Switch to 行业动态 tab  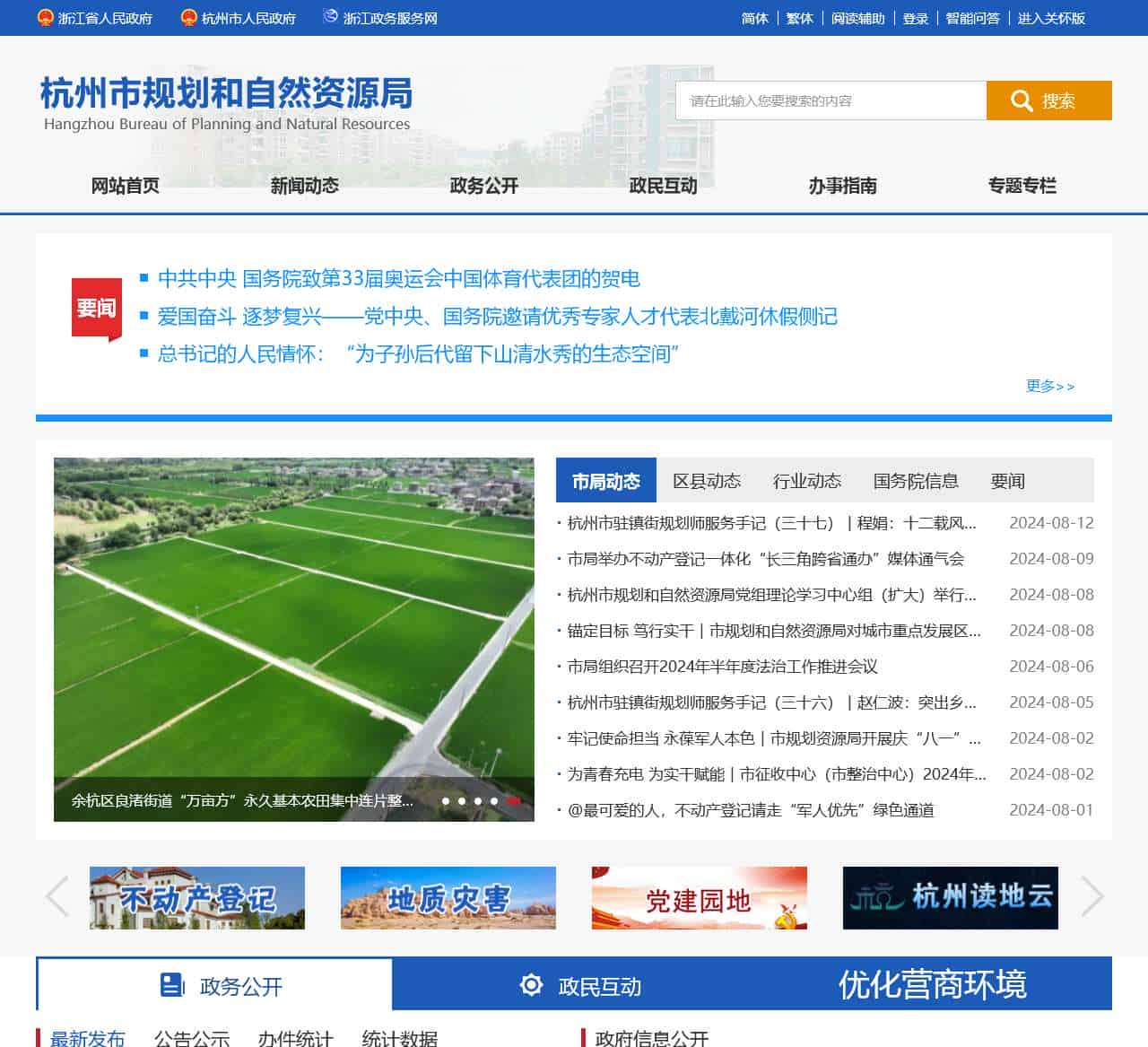pyautogui.click(x=807, y=481)
